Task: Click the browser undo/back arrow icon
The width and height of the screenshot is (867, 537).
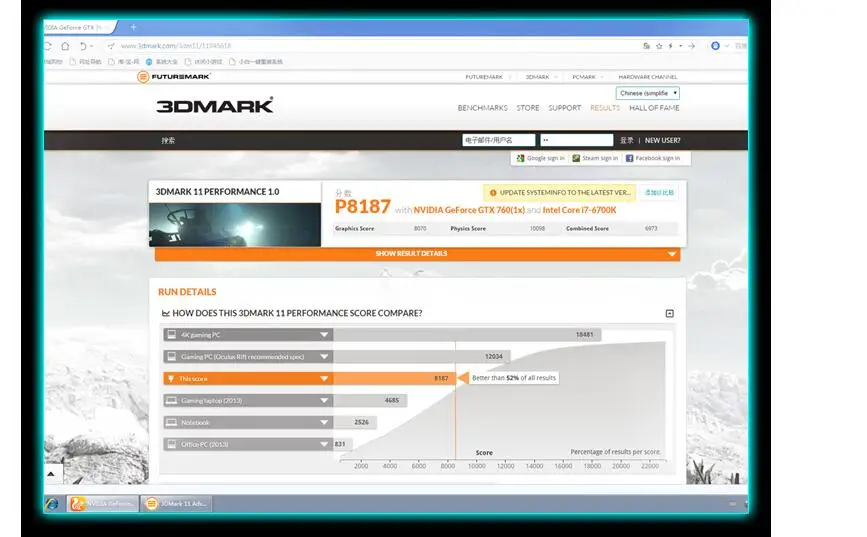Action: pyautogui.click(x=83, y=46)
